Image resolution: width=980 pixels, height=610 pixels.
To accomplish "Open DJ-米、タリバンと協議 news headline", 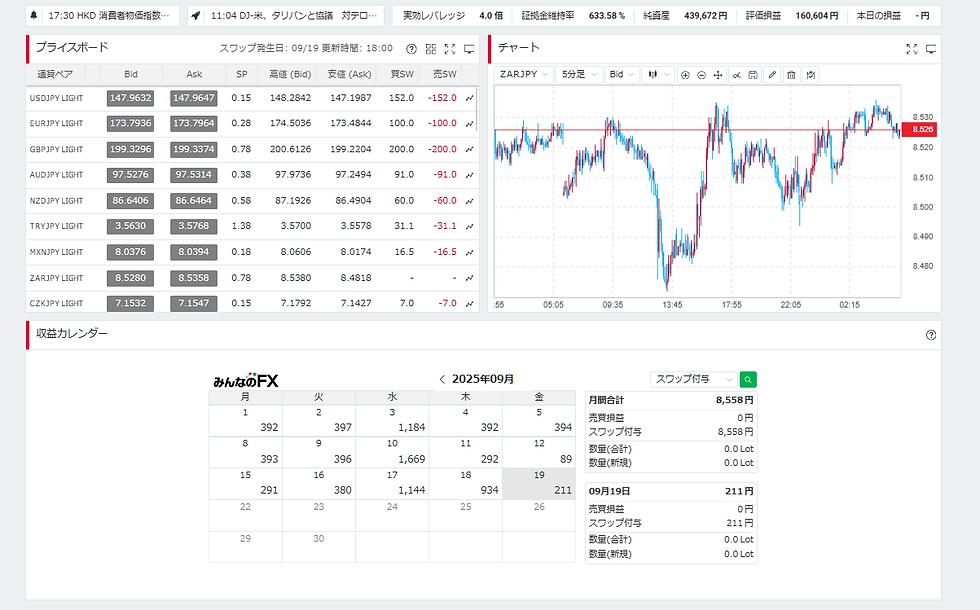I will (294, 16).
